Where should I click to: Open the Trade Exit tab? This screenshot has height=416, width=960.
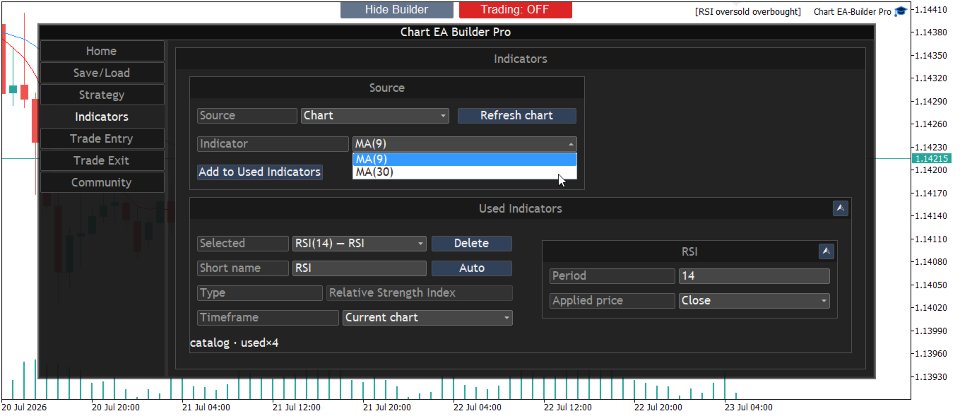tap(102, 161)
